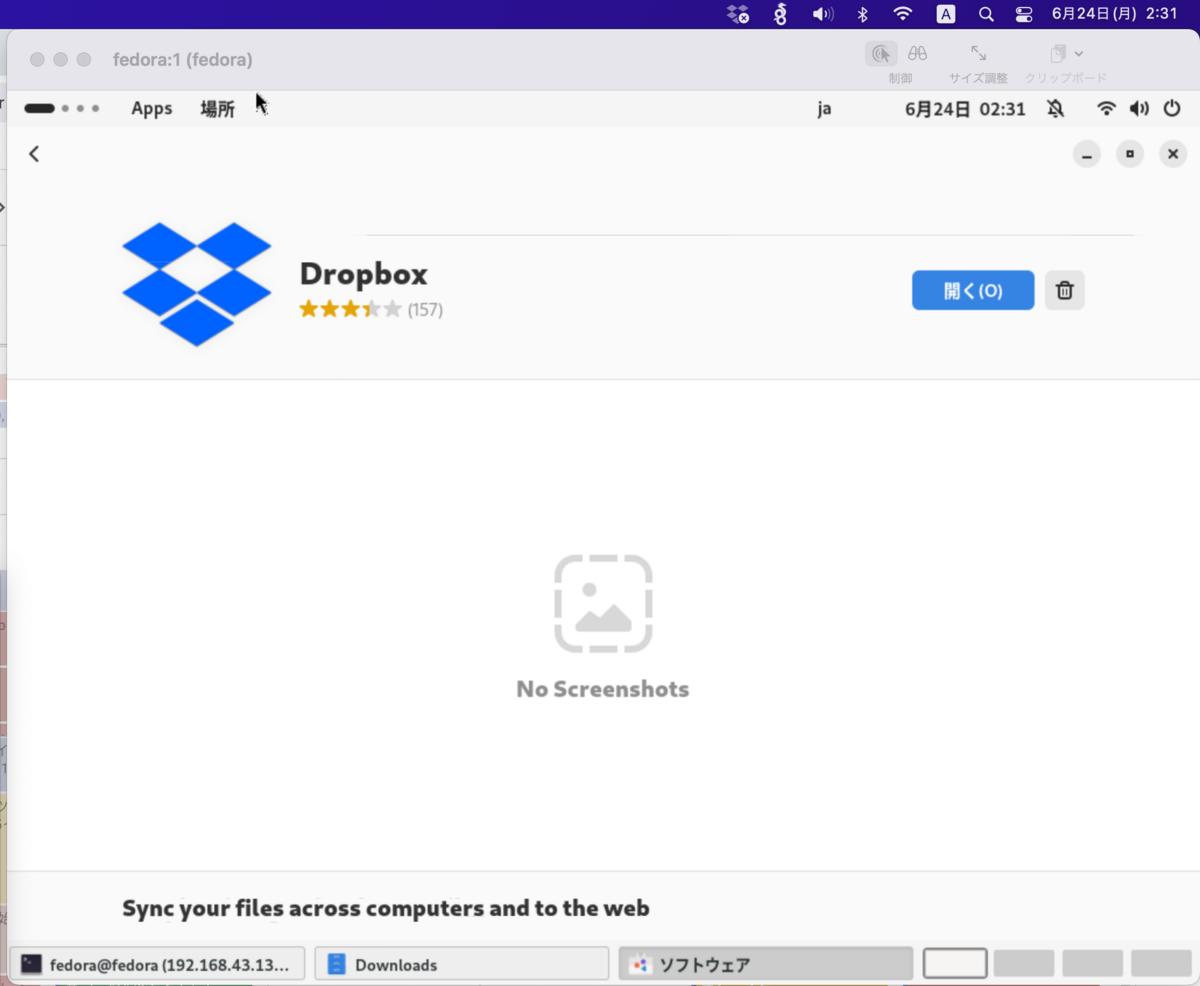Screen dimensions: 1200x986
Task: Open the 場所 menu
Action: click(x=217, y=108)
